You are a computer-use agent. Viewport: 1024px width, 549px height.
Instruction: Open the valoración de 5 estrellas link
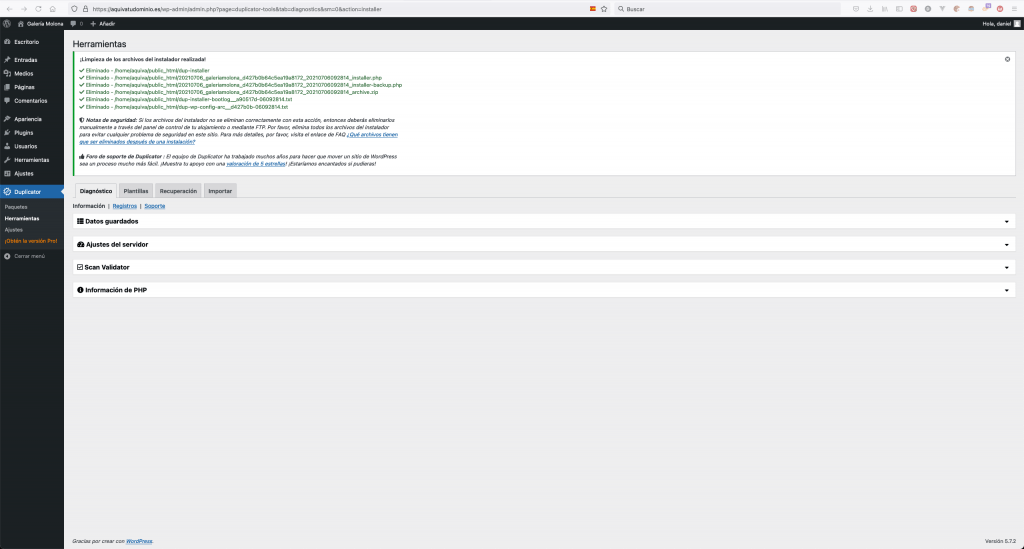coord(256,164)
